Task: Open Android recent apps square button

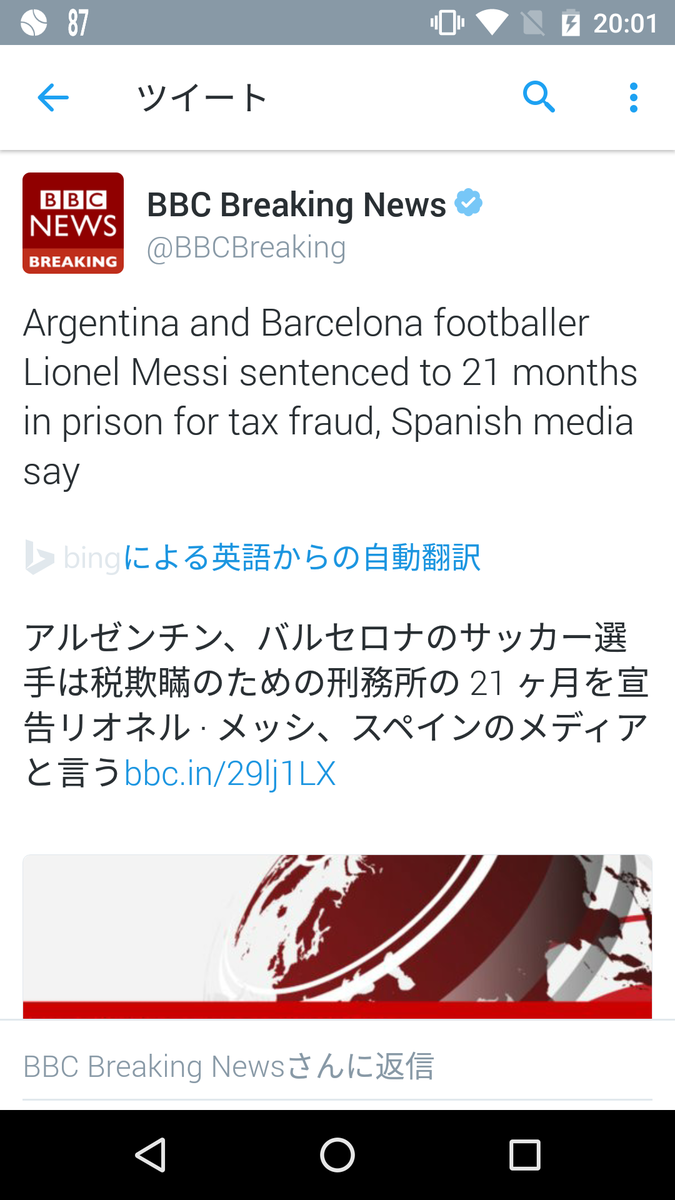Action: (x=524, y=1155)
